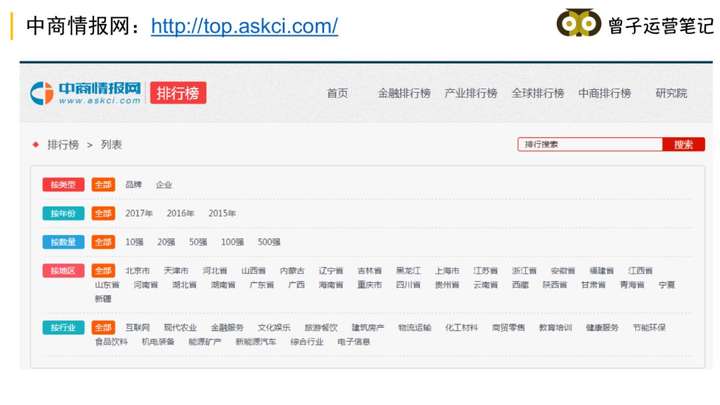Filter by region 内蒙古
Viewport: 720px width, 405px height.
pyautogui.click(x=292, y=270)
